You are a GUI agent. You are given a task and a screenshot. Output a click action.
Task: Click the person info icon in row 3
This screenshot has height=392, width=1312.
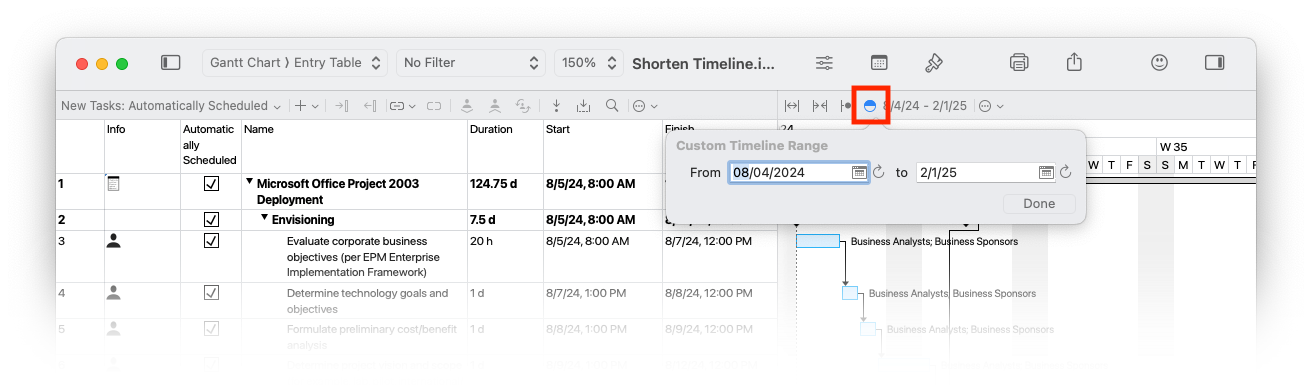[114, 240]
